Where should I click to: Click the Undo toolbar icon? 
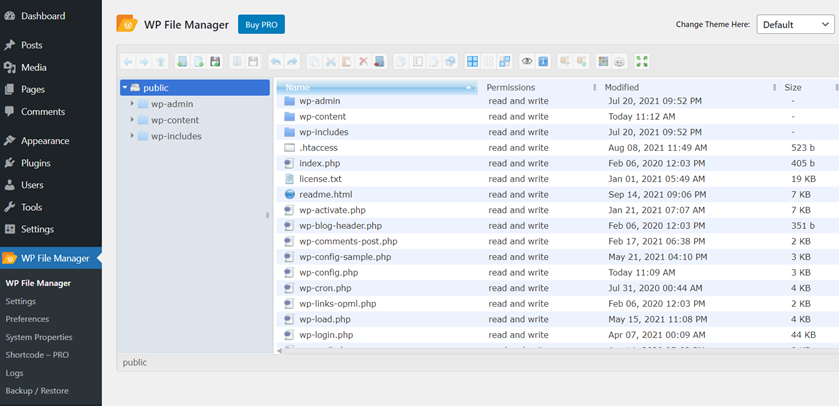tap(276, 62)
